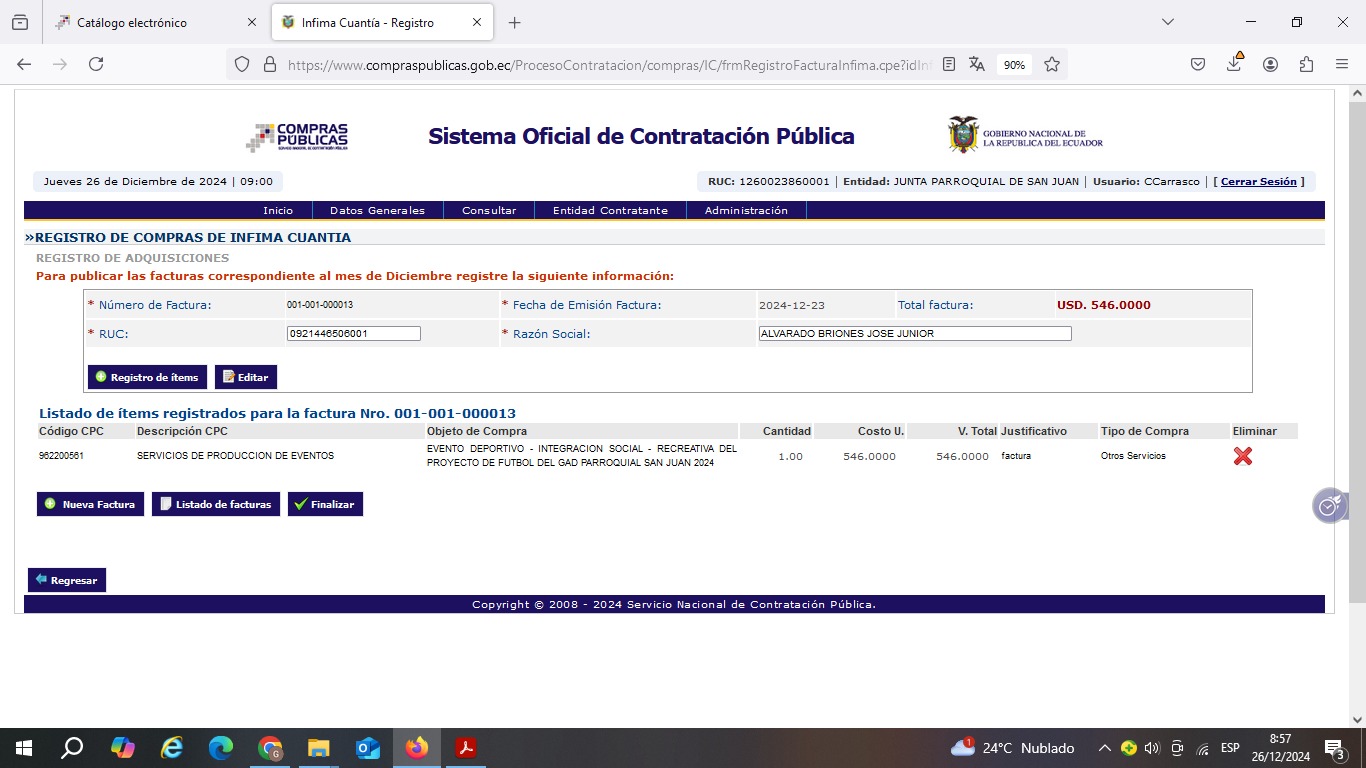The width and height of the screenshot is (1366, 768).
Task: Delete the registered item with red X
Action: point(1242,456)
